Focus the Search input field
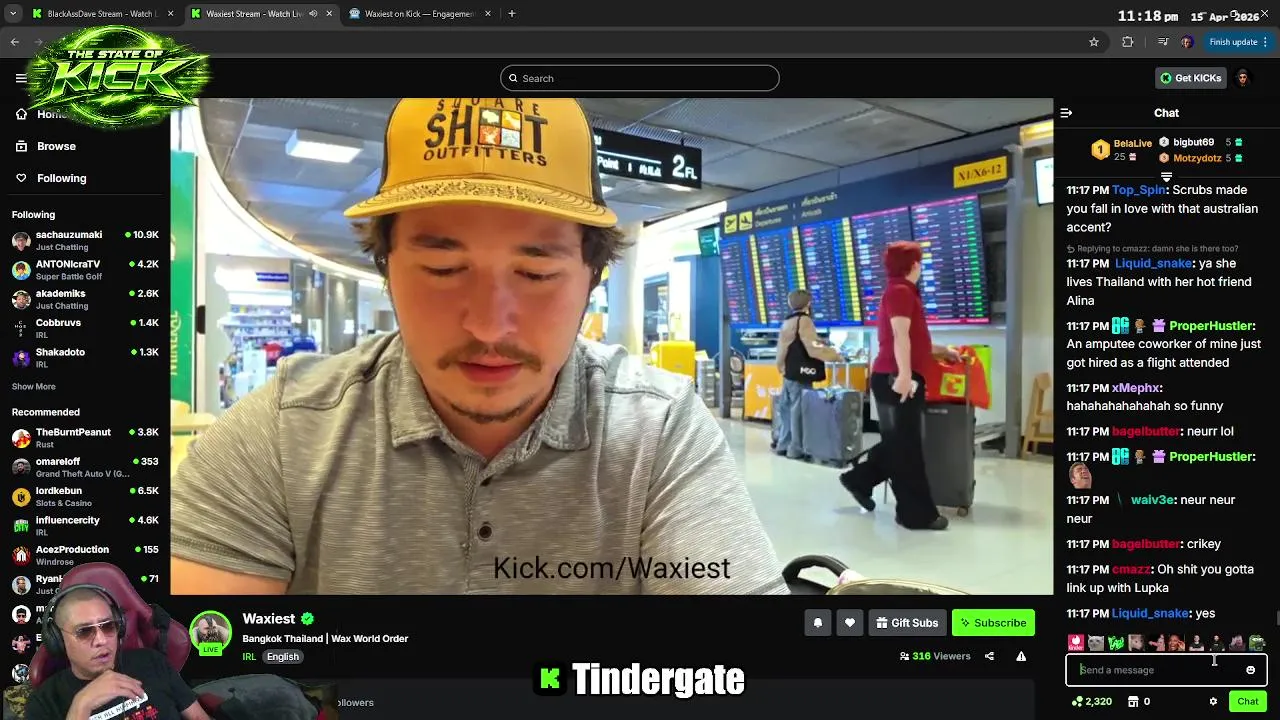Viewport: 1280px width, 720px height. (640, 78)
